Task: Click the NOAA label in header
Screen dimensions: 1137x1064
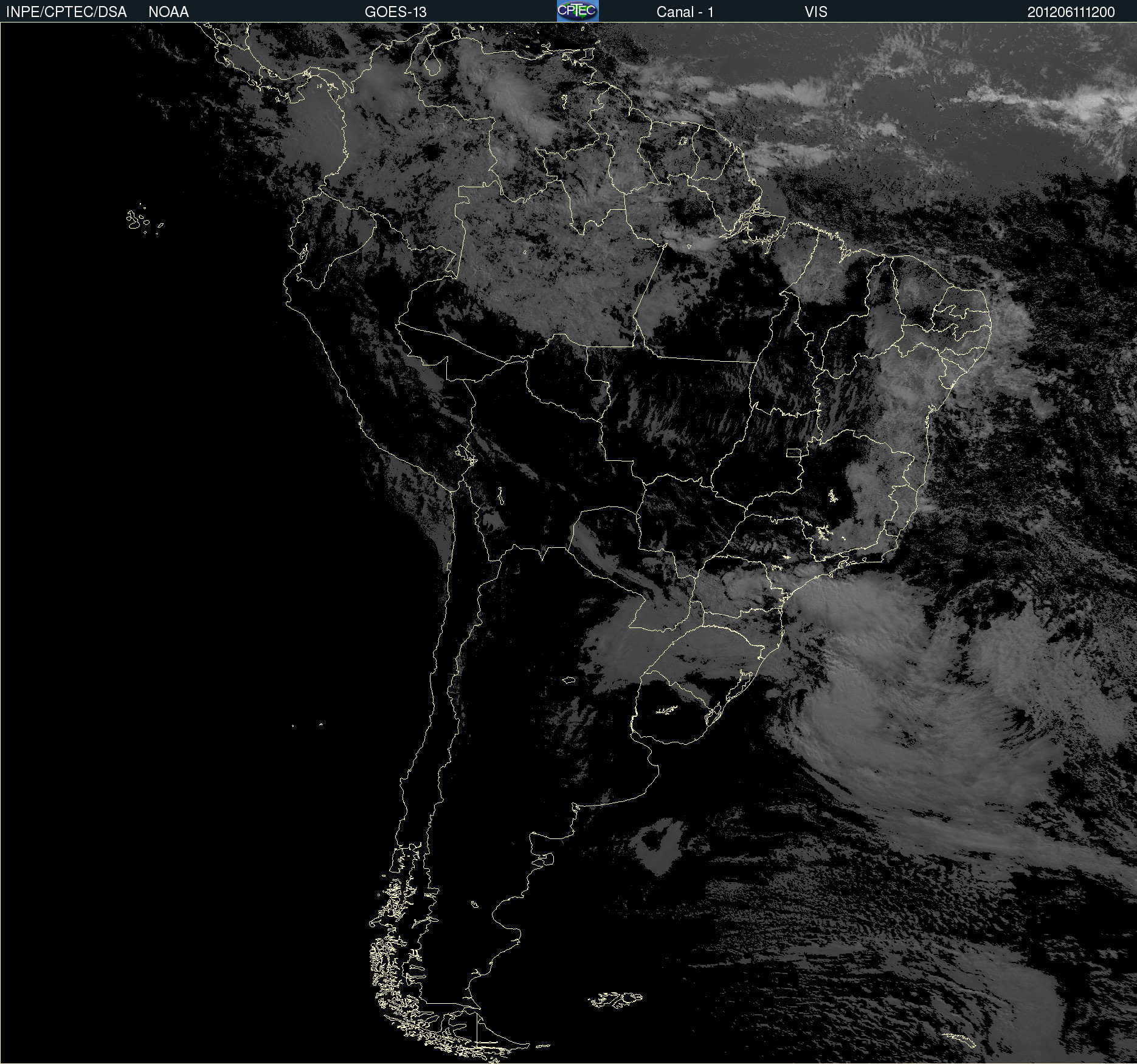Action: click(x=168, y=12)
